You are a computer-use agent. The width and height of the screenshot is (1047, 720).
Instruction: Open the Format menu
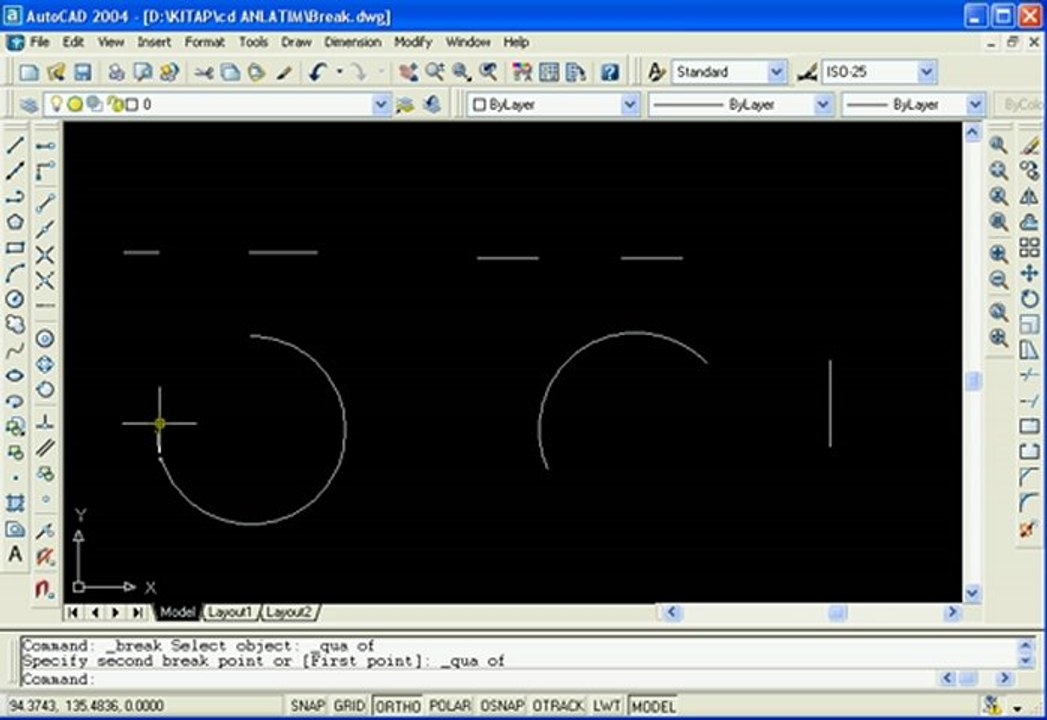click(x=204, y=42)
